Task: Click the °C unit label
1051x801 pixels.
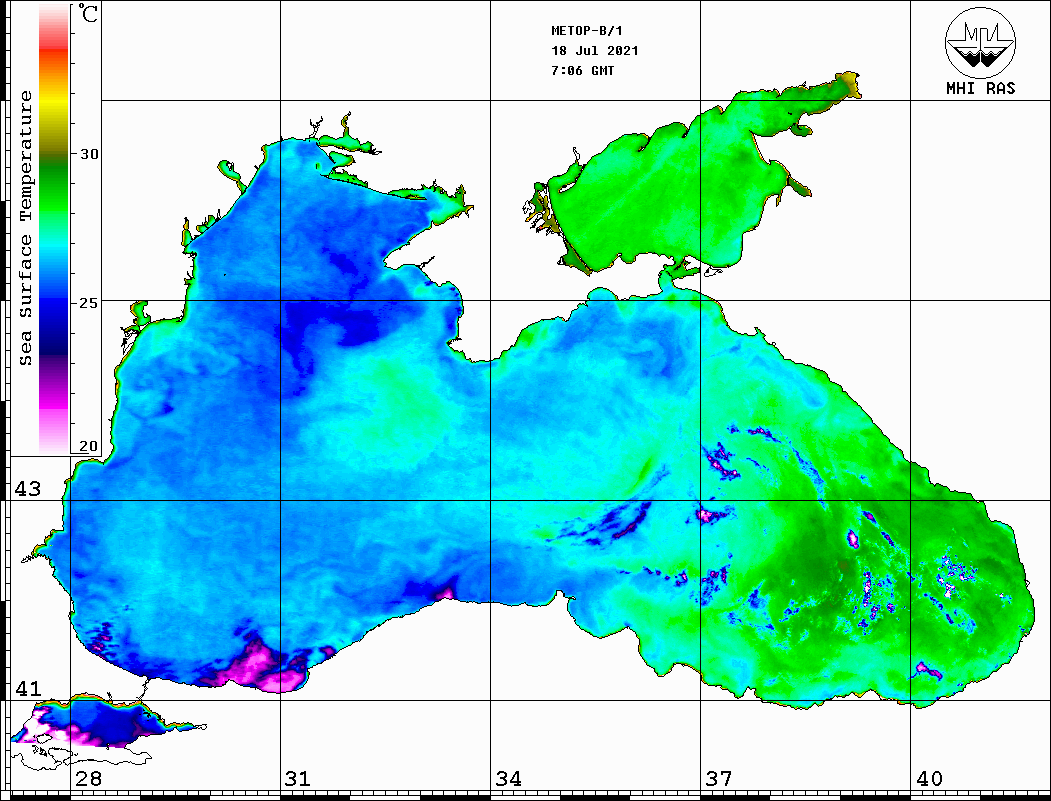Action: click(88, 13)
